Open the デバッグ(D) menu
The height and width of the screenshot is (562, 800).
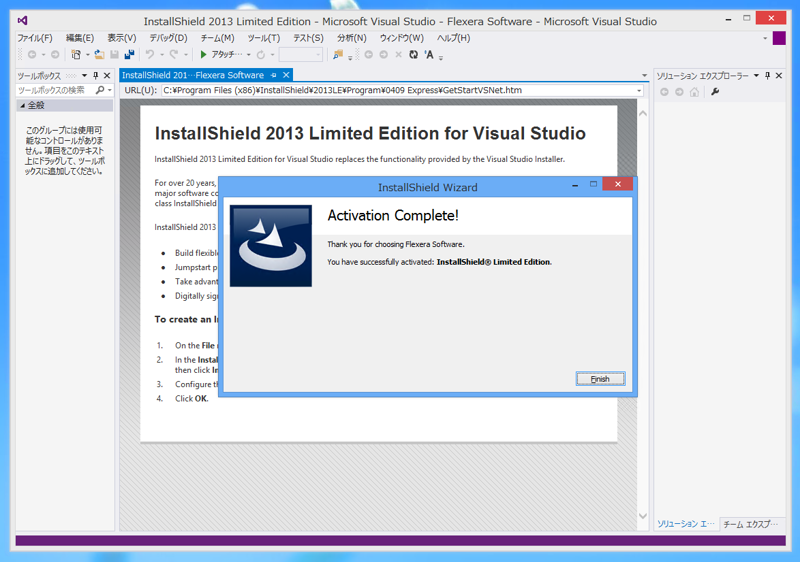(168, 38)
